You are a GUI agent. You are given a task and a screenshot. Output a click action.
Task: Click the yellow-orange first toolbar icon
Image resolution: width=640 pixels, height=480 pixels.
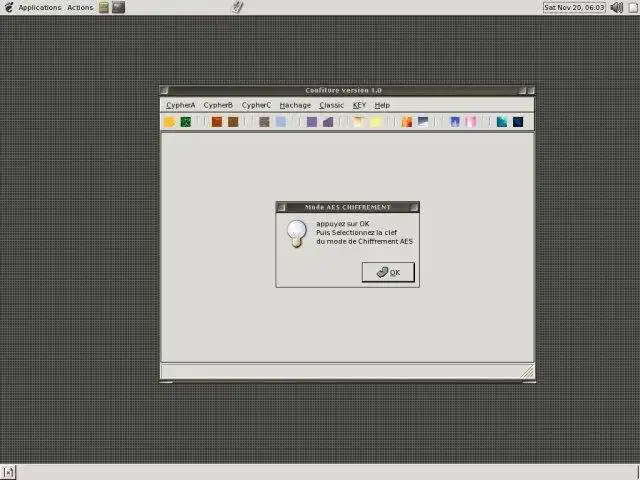click(169, 122)
